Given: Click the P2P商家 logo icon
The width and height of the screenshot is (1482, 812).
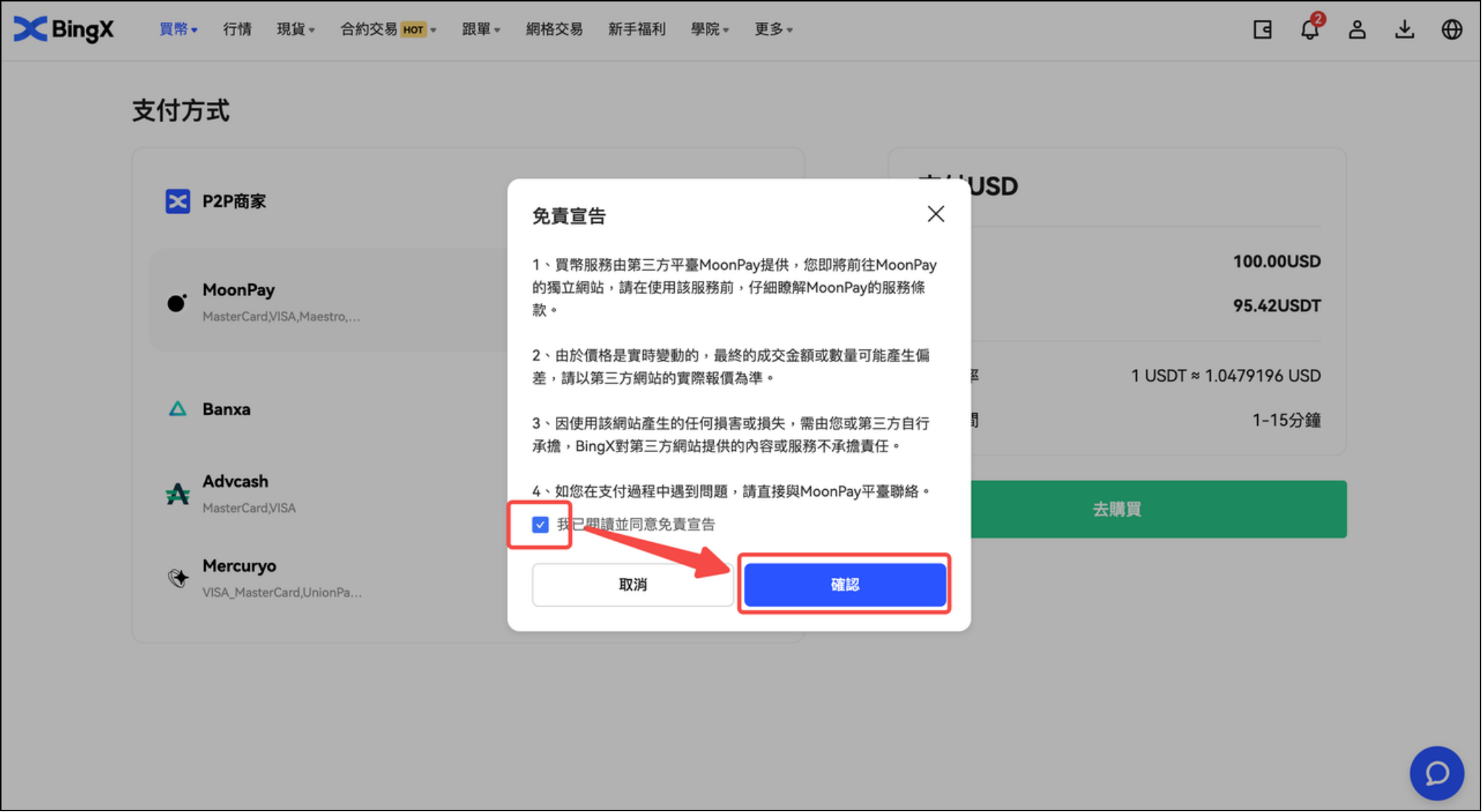Looking at the screenshot, I should coord(177,201).
